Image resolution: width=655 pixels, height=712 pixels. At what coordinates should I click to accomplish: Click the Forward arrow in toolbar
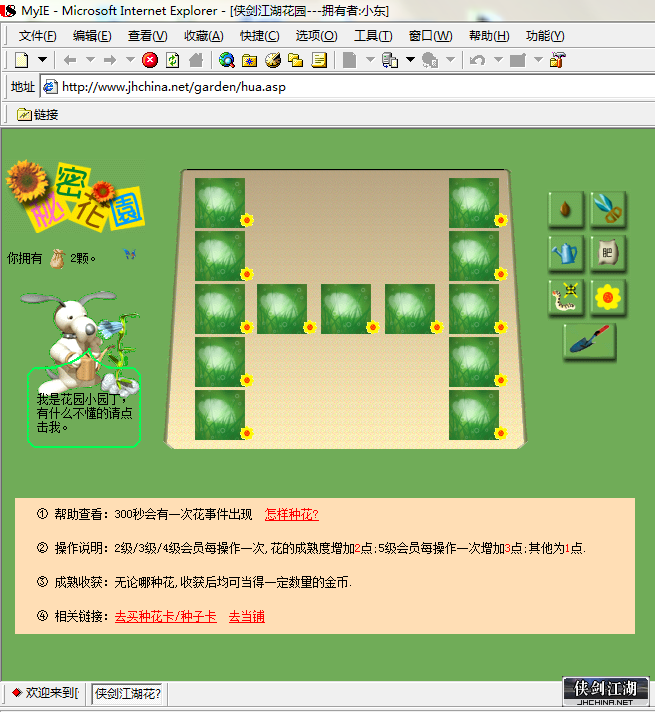point(110,60)
